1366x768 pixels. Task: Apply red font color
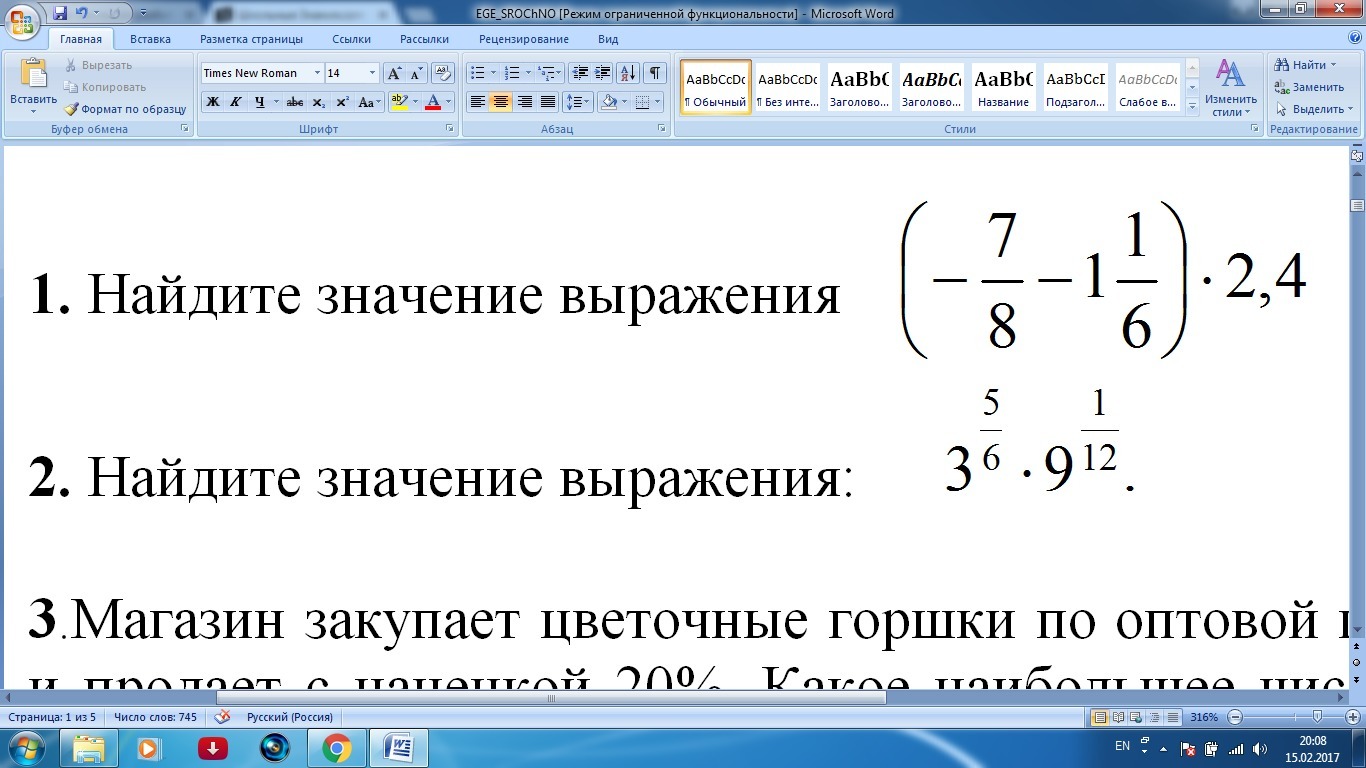432,102
